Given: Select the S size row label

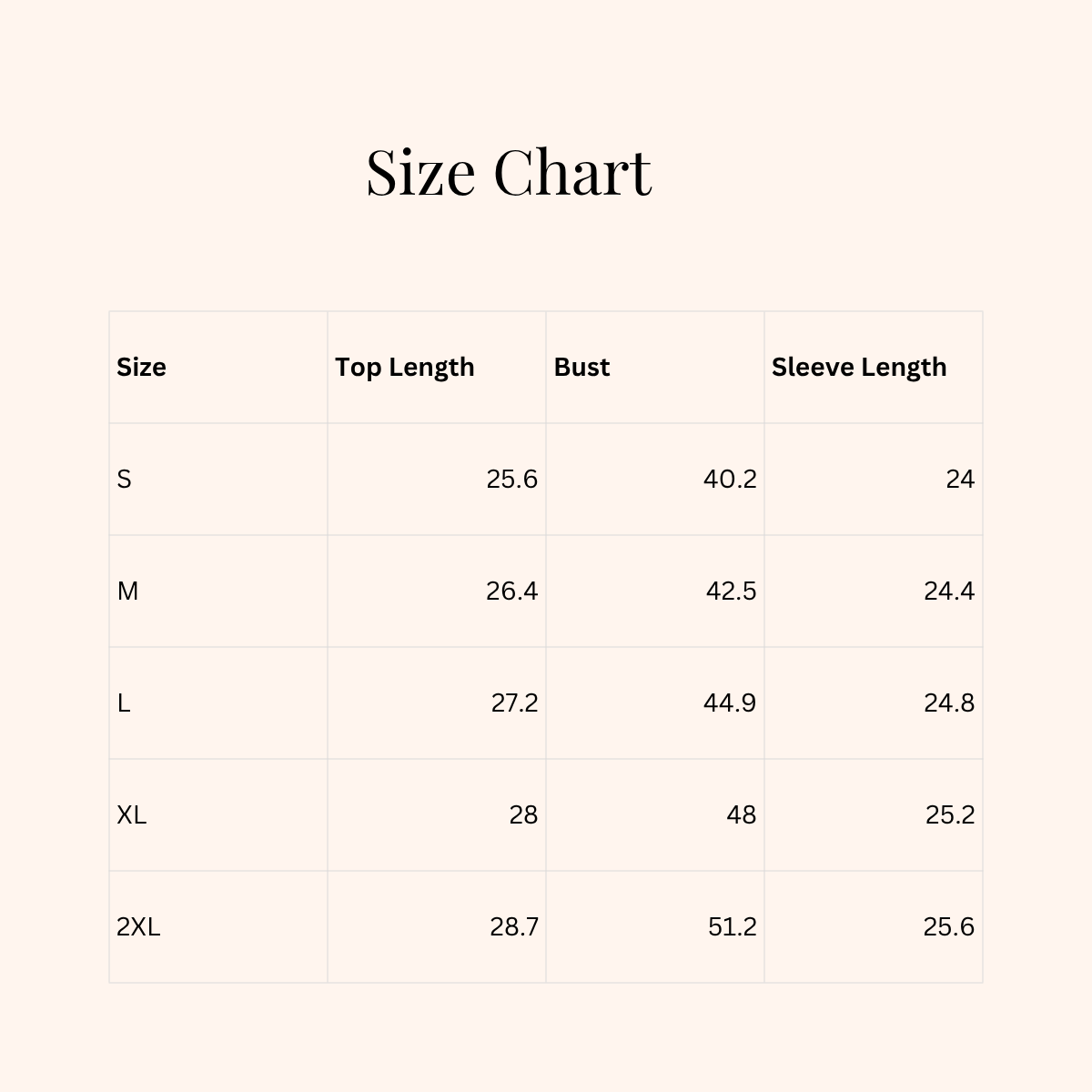Looking at the screenshot, I should pos(125,479).
